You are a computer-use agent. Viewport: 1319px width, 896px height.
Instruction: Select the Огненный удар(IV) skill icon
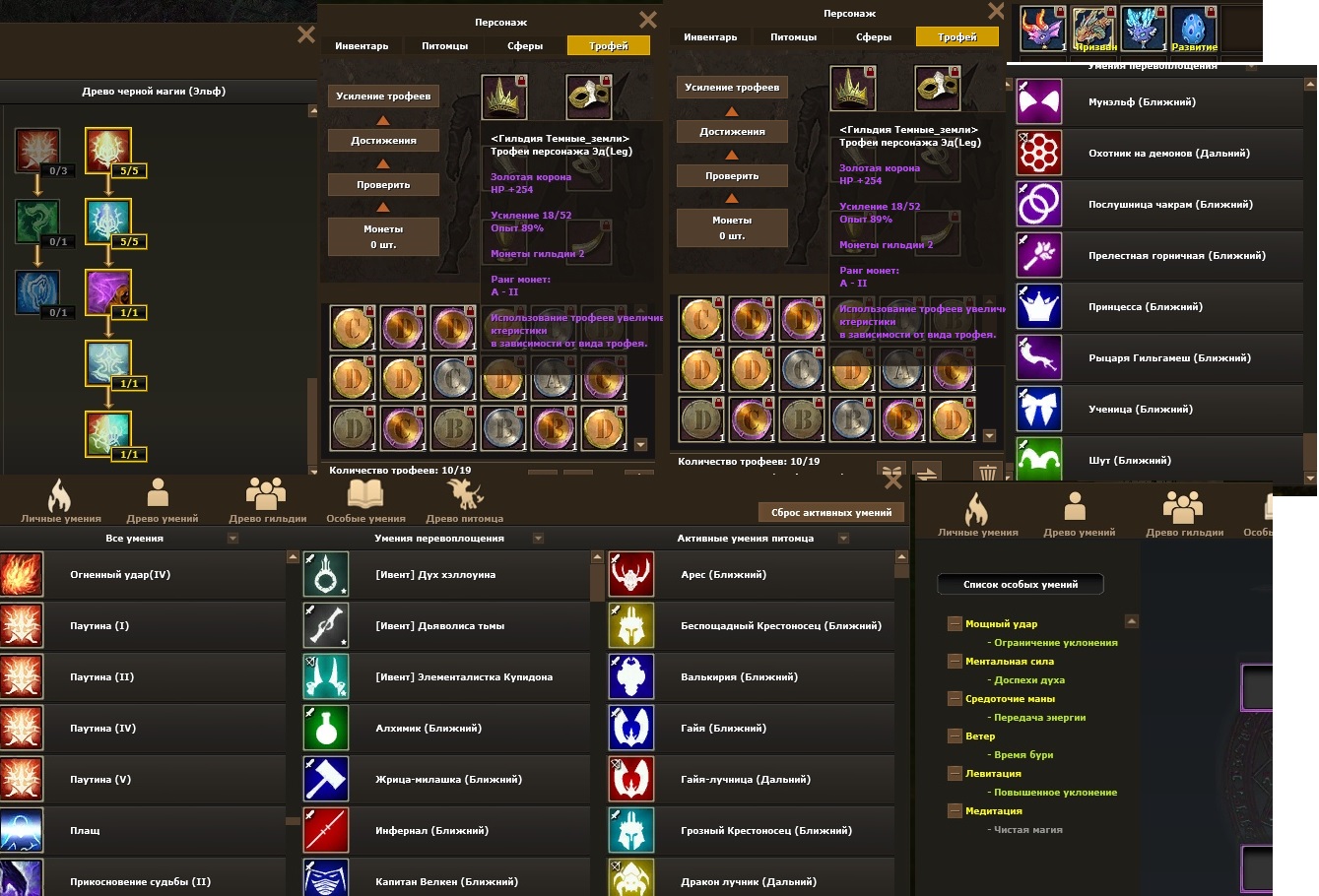(22, 575)
